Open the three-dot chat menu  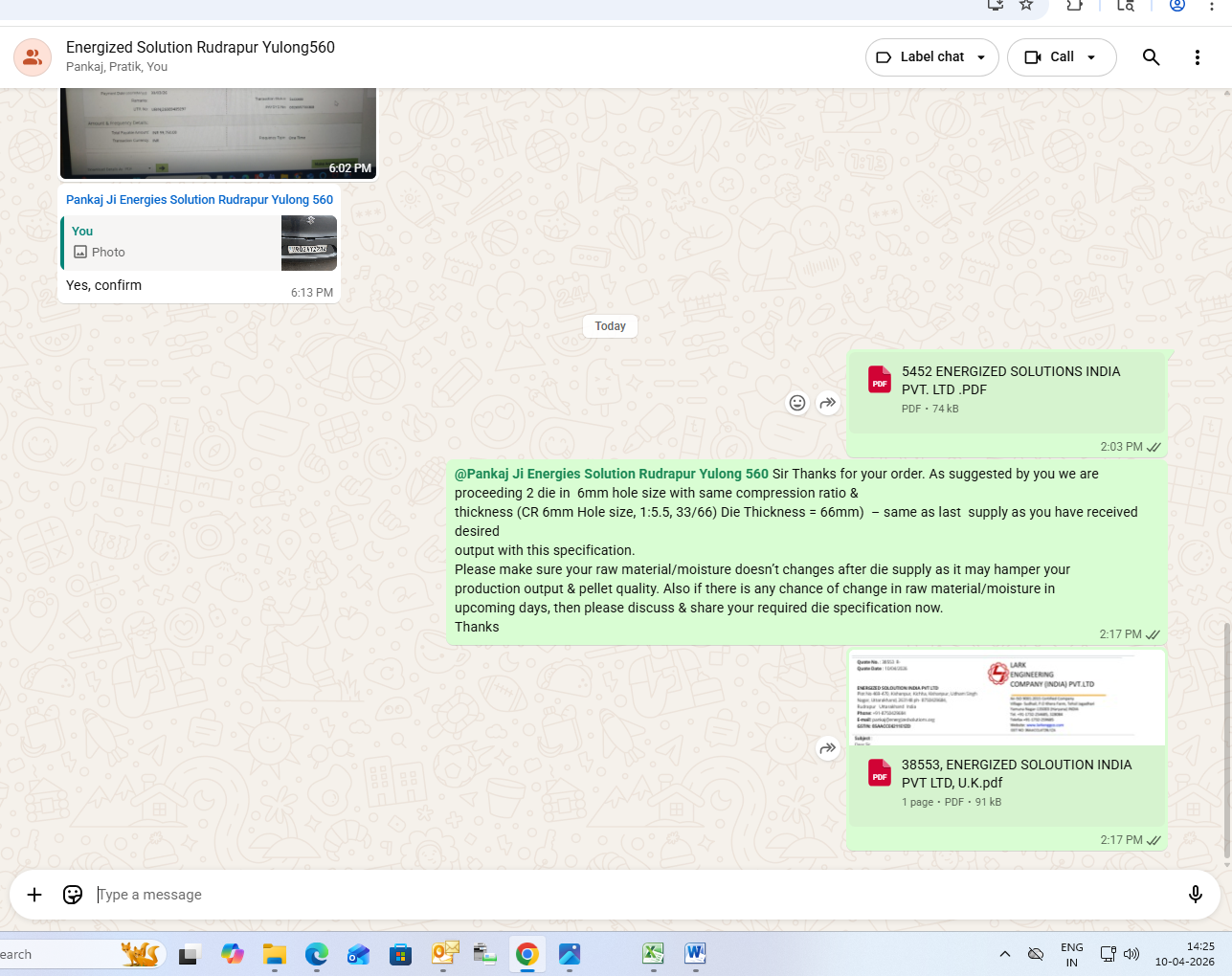click(x=1197, y=57)
